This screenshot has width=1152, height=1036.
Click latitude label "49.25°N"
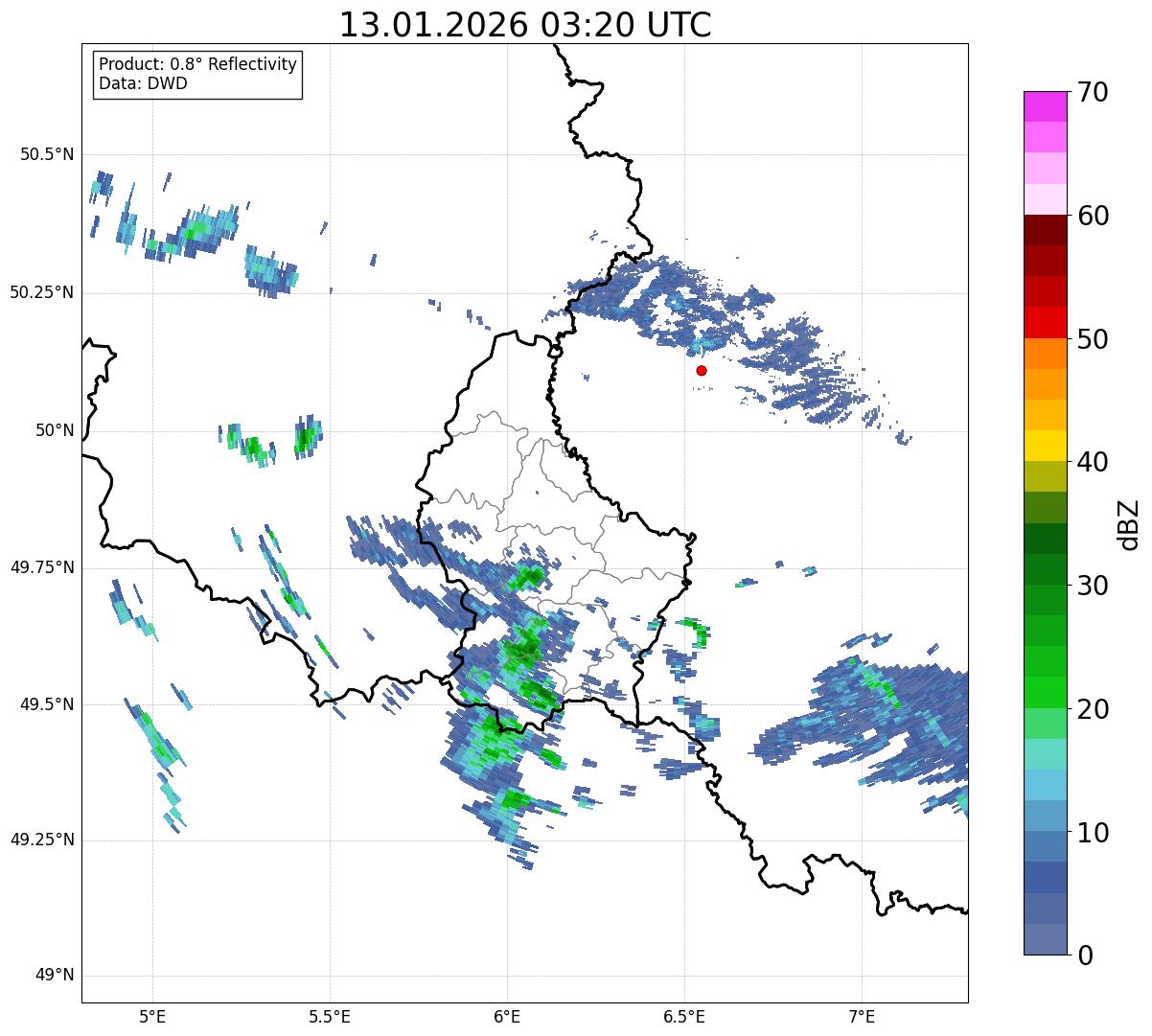[42, 840]
